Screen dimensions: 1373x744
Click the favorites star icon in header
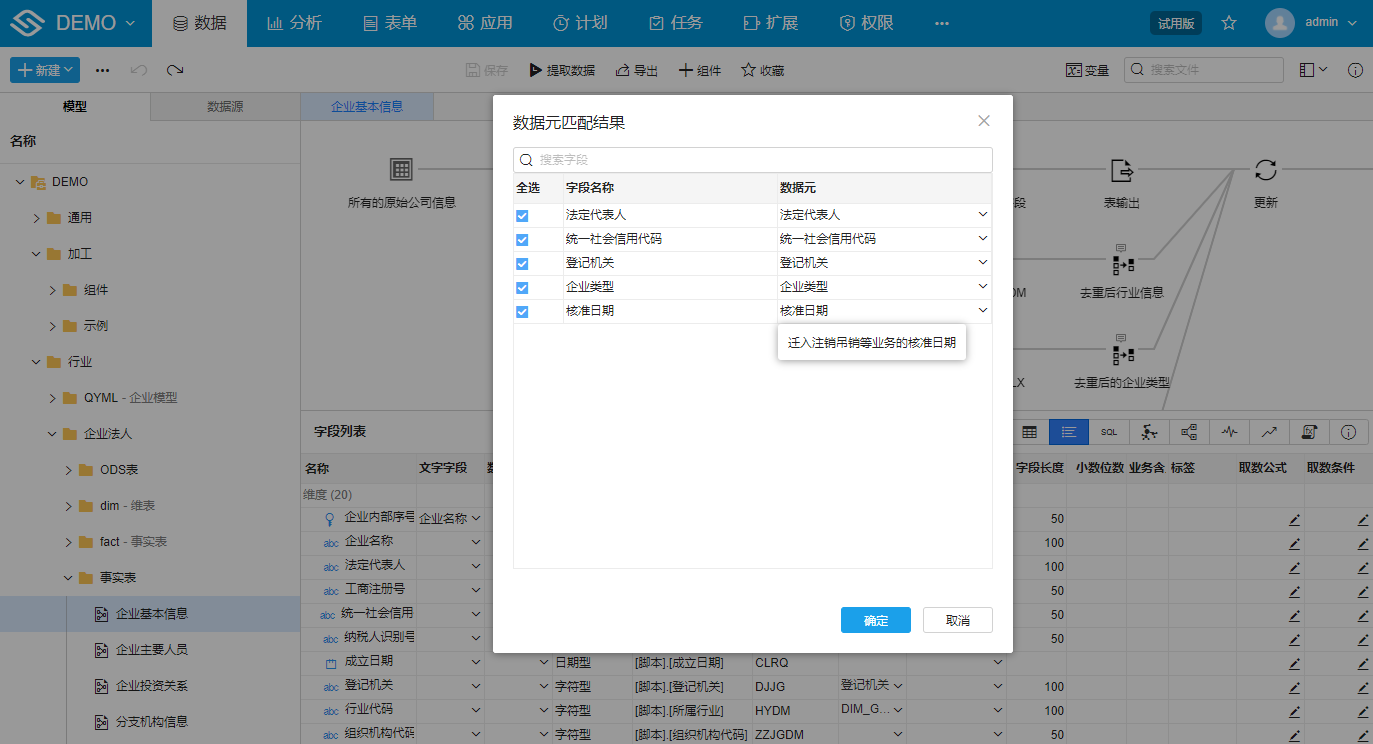tap(1229, 23)
